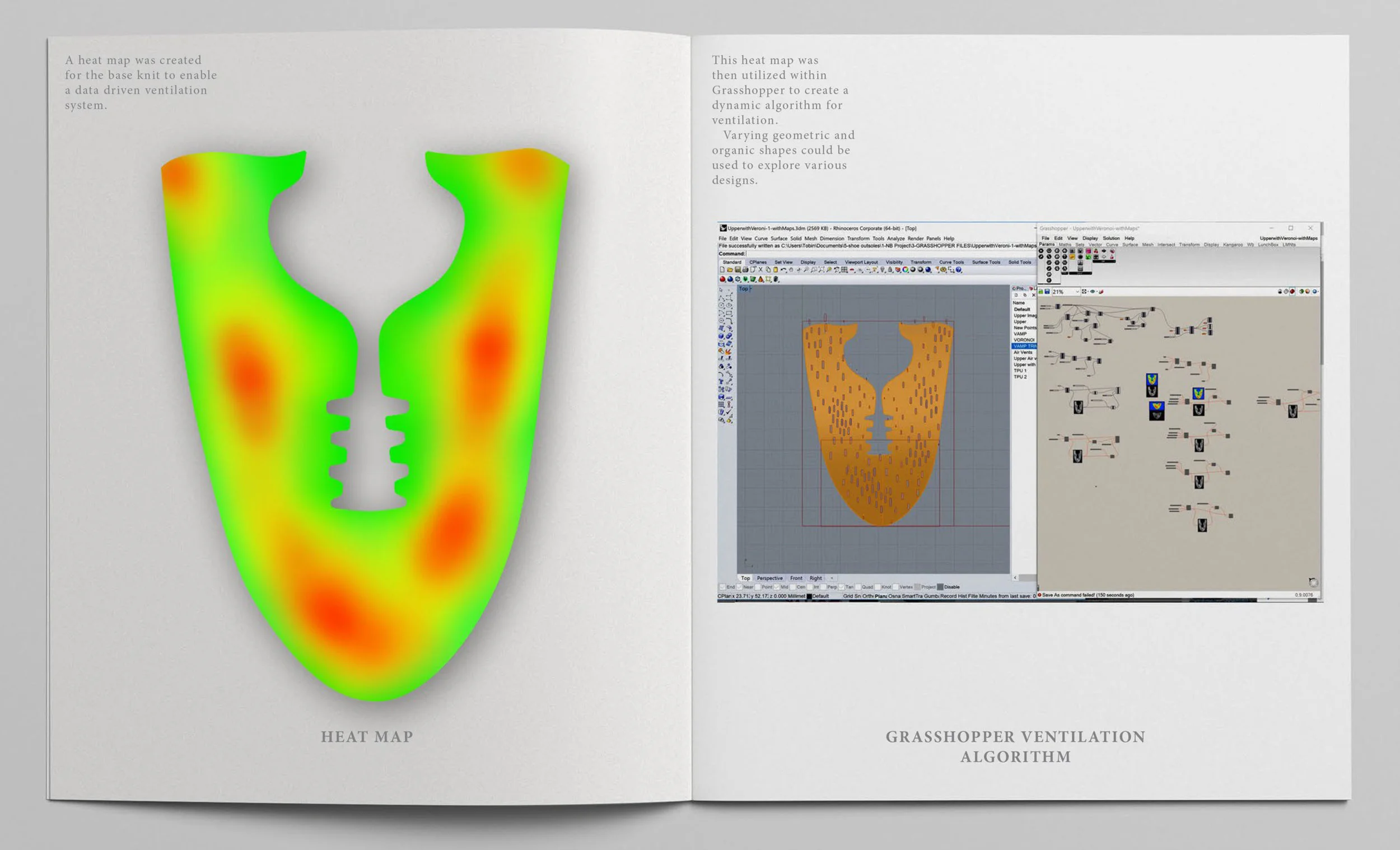The height and width of the screenshot is (850, 1400).
Task: Toggle the Cen osnap checkbox
Action: pos(793,587)
